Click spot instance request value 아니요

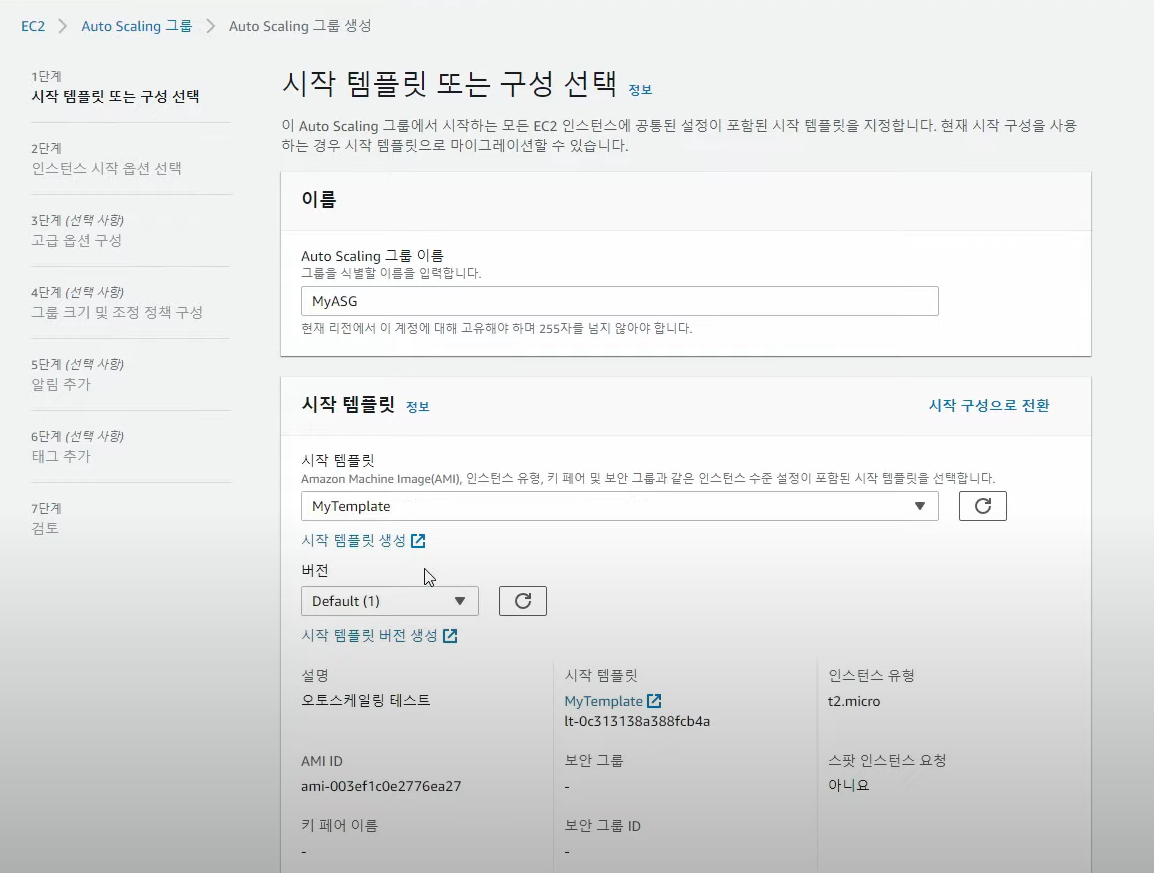coord(849,785)
